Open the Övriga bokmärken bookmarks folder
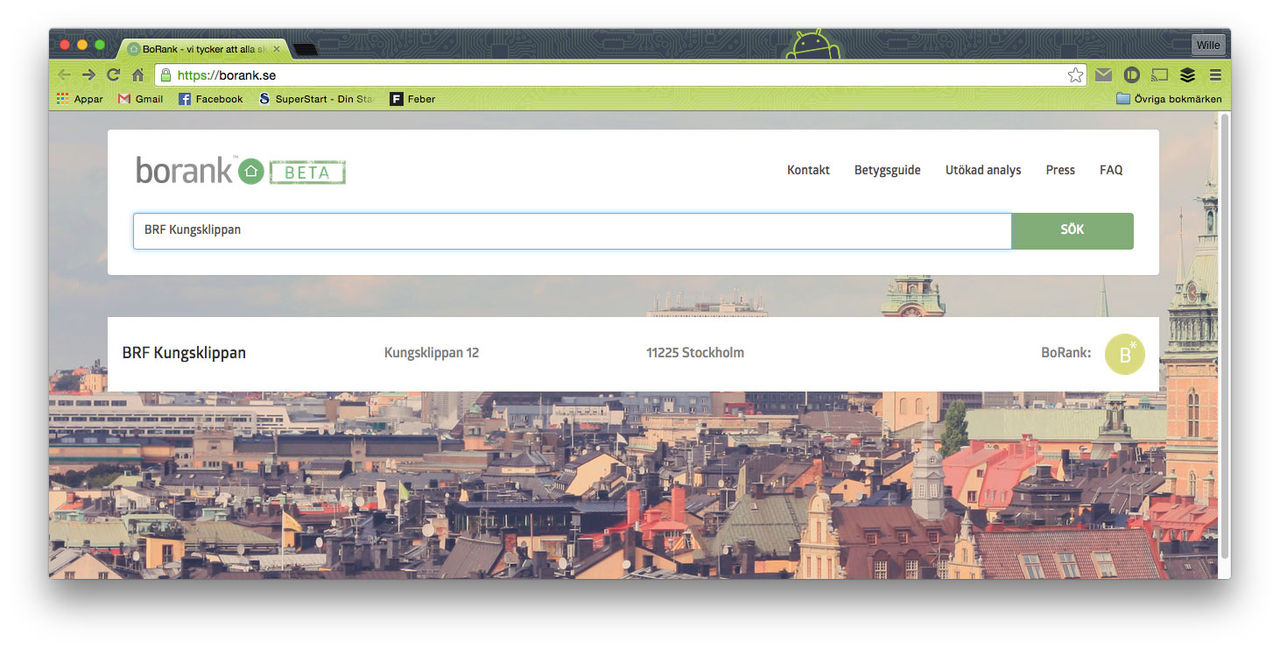 [1168, 99]
